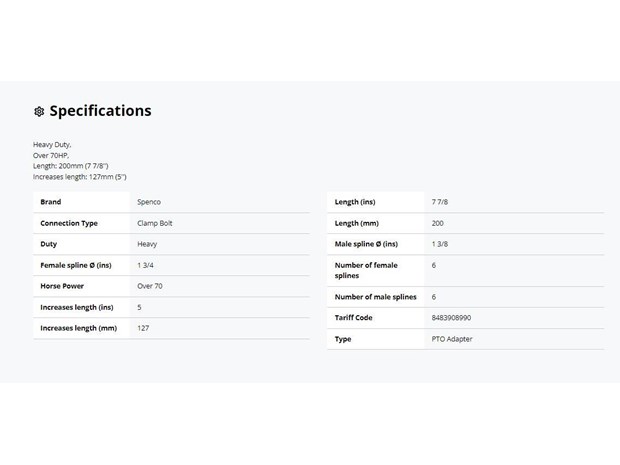Viewport: 620px width, 465px height.
Task: Select the Tariff Code number 8483908990
Action: click(451, 318)
